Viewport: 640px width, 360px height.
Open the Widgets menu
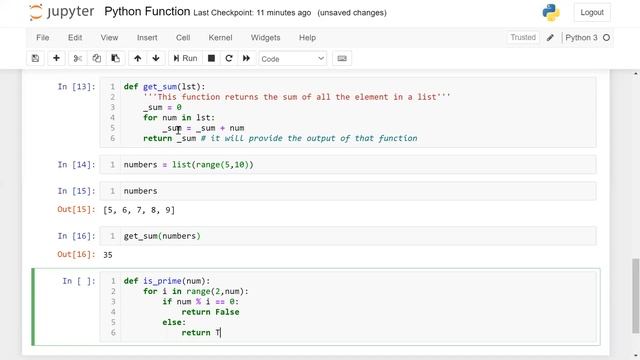[x=265, y=38]
